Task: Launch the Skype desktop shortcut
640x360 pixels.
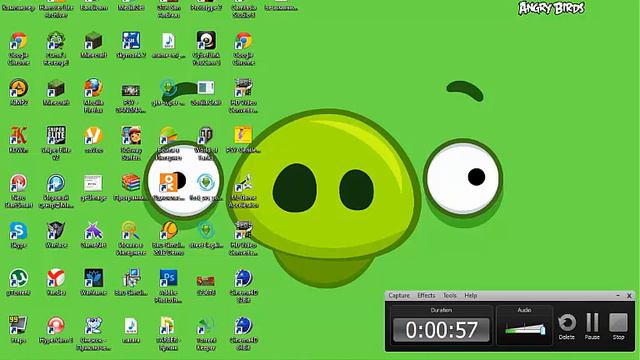Action: click(18, 231)
